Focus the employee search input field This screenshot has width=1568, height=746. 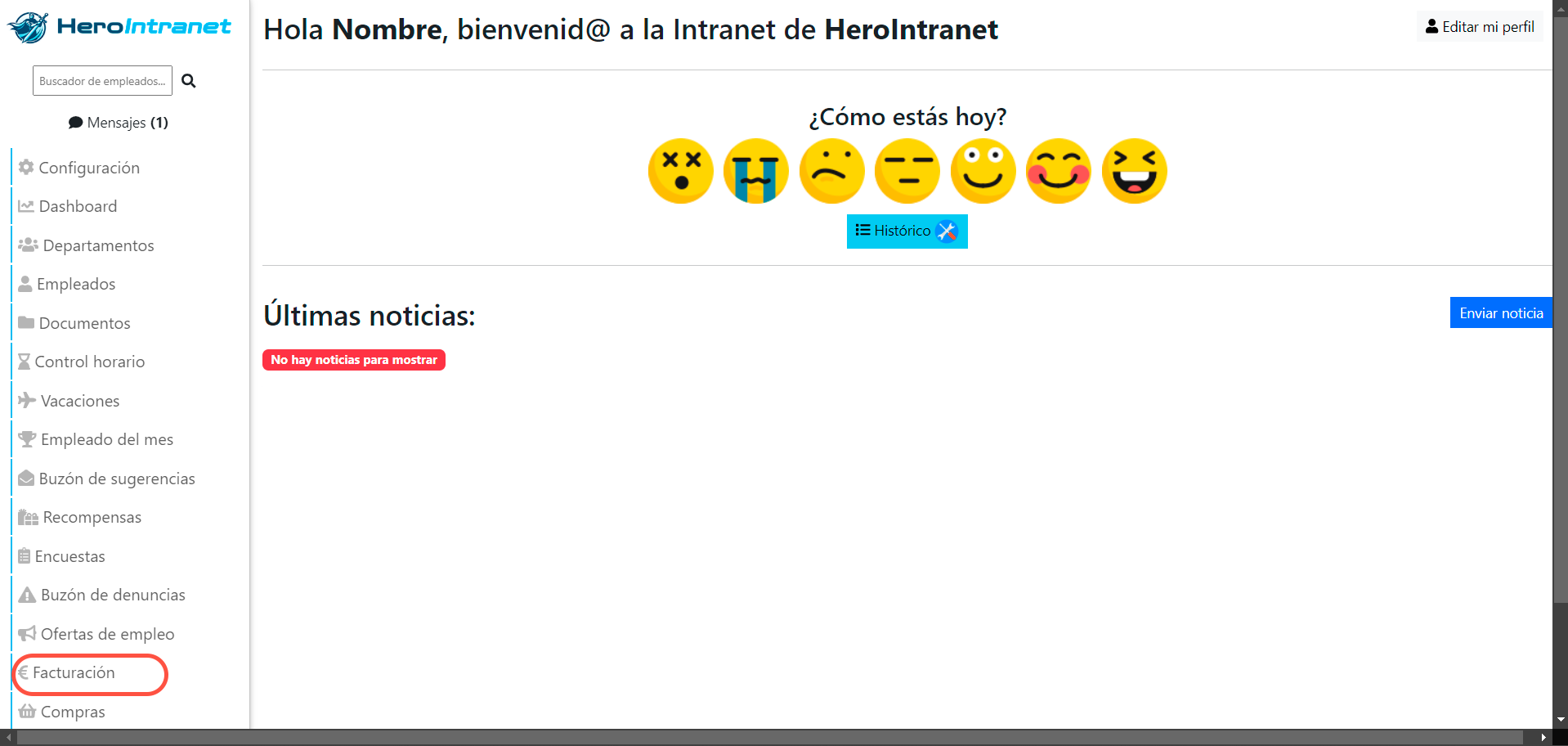(102, 81)
